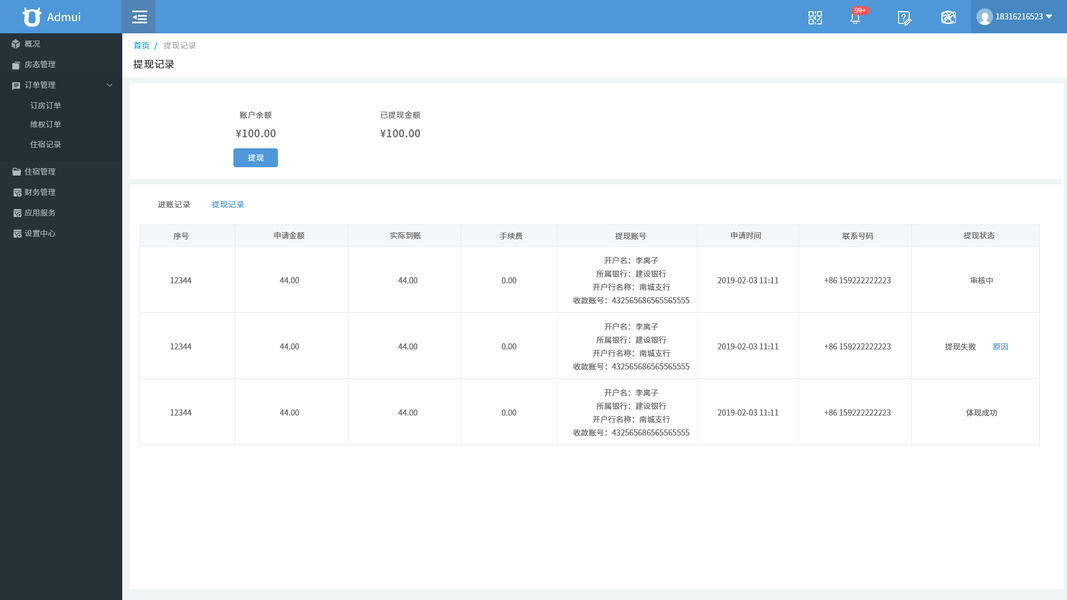
Task: Click the 首页 breadcrumb link
Action: pos(142,46)
